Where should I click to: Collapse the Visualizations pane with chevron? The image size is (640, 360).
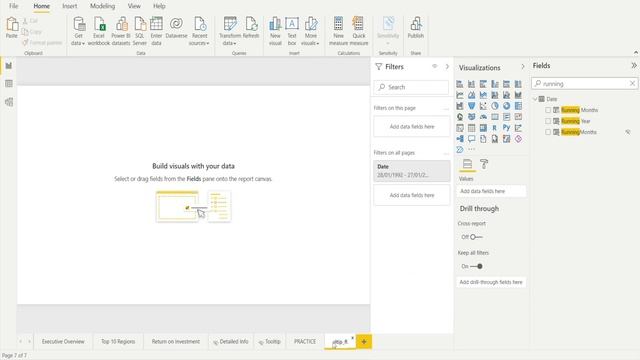pos(522,66)
